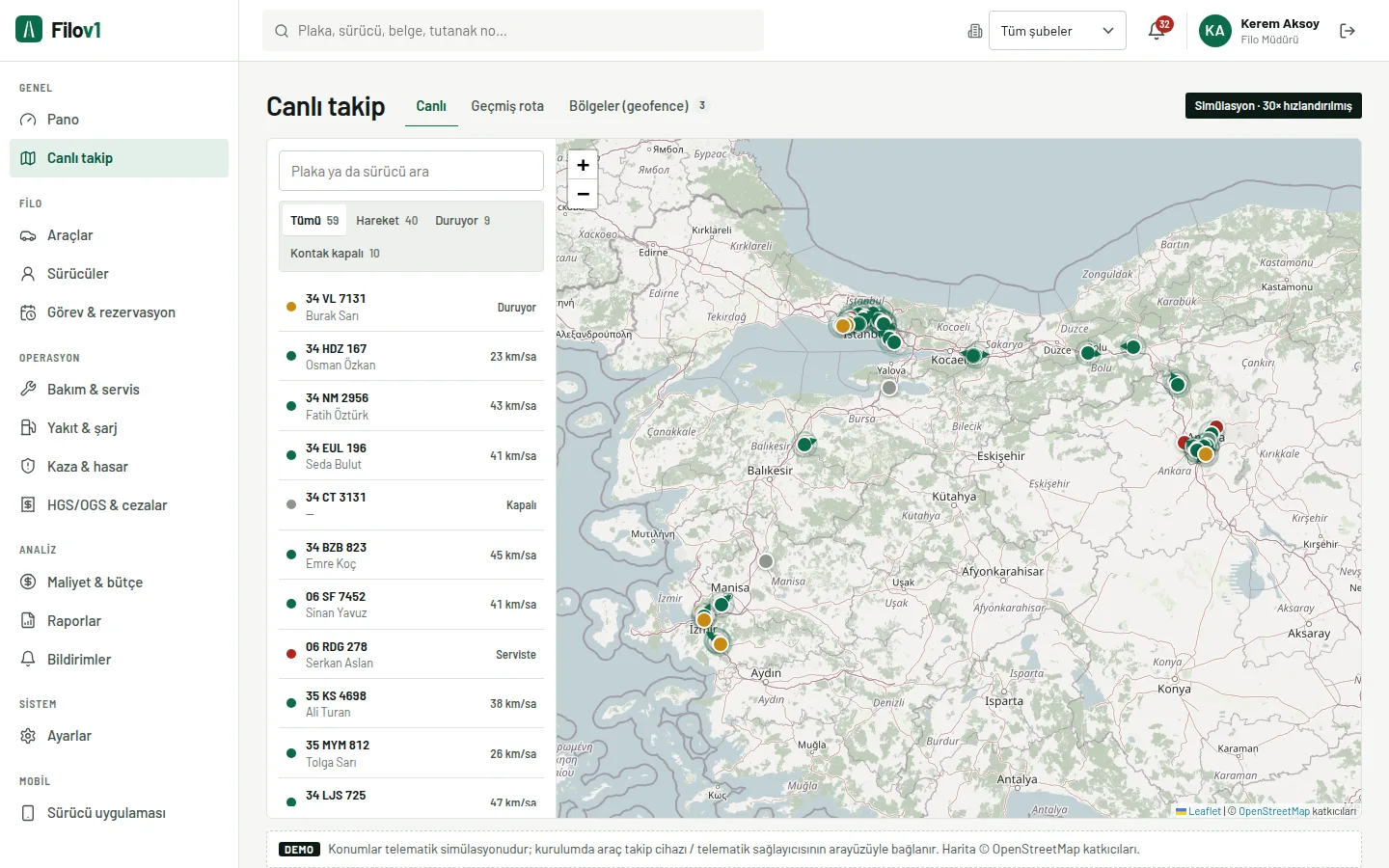Filter vehicles by Duruyor 9
The width and height of the screenshot is (1389, 868).
463,221
